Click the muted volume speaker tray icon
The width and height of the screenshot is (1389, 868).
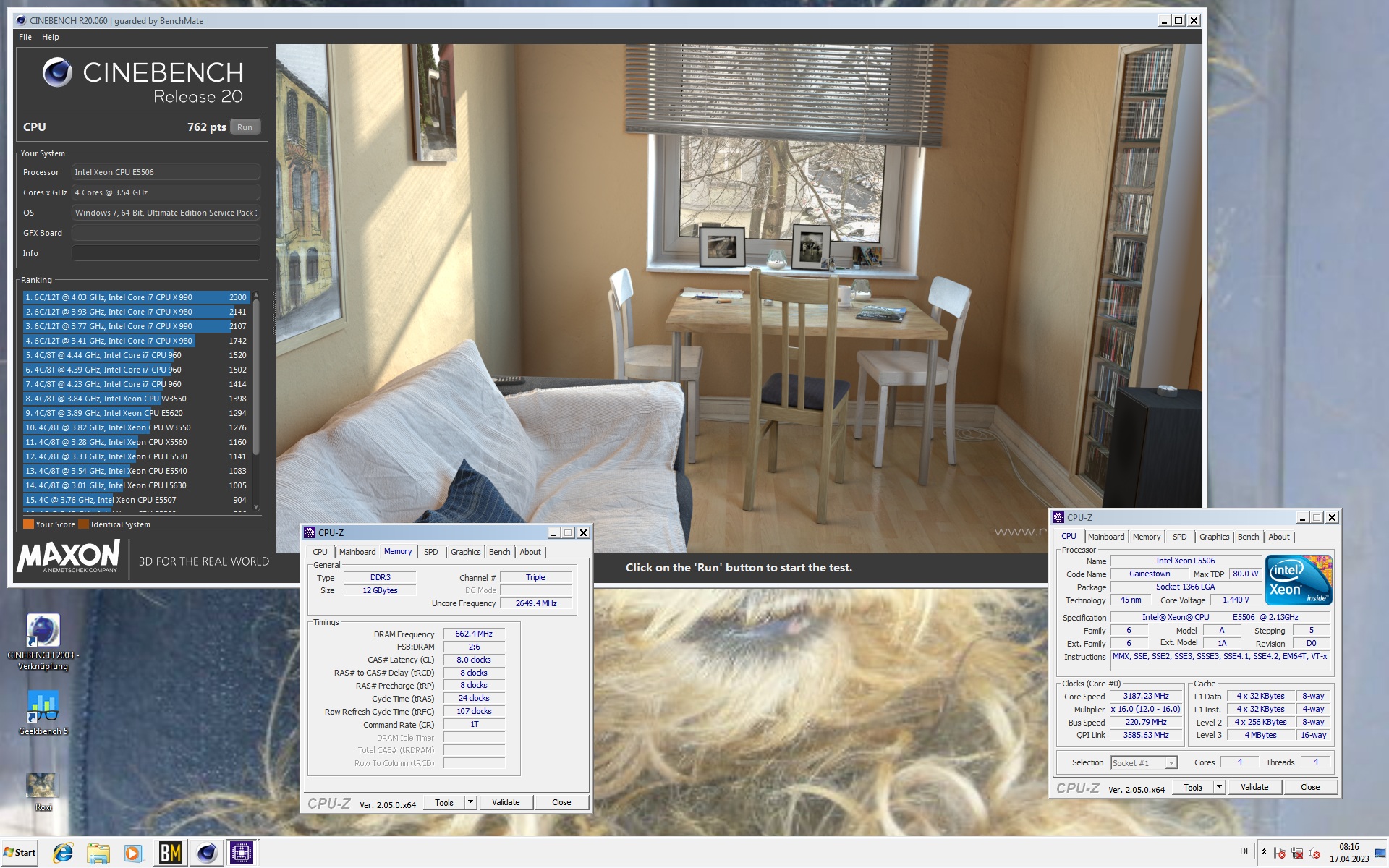tap(1314, 853)
